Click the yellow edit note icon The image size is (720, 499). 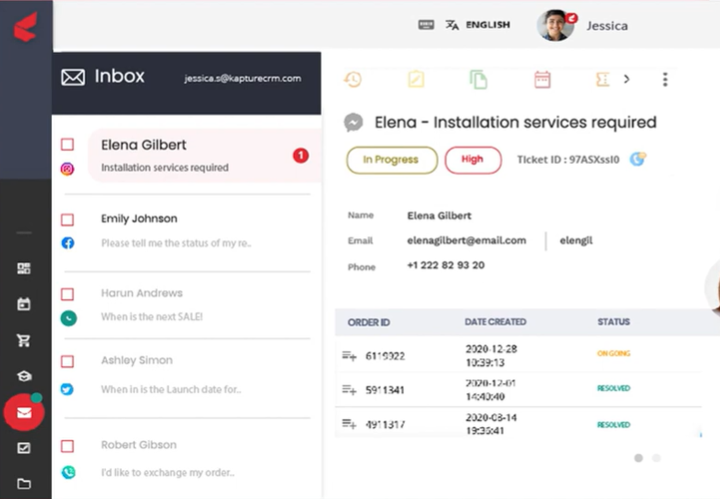tap(416, 79)
